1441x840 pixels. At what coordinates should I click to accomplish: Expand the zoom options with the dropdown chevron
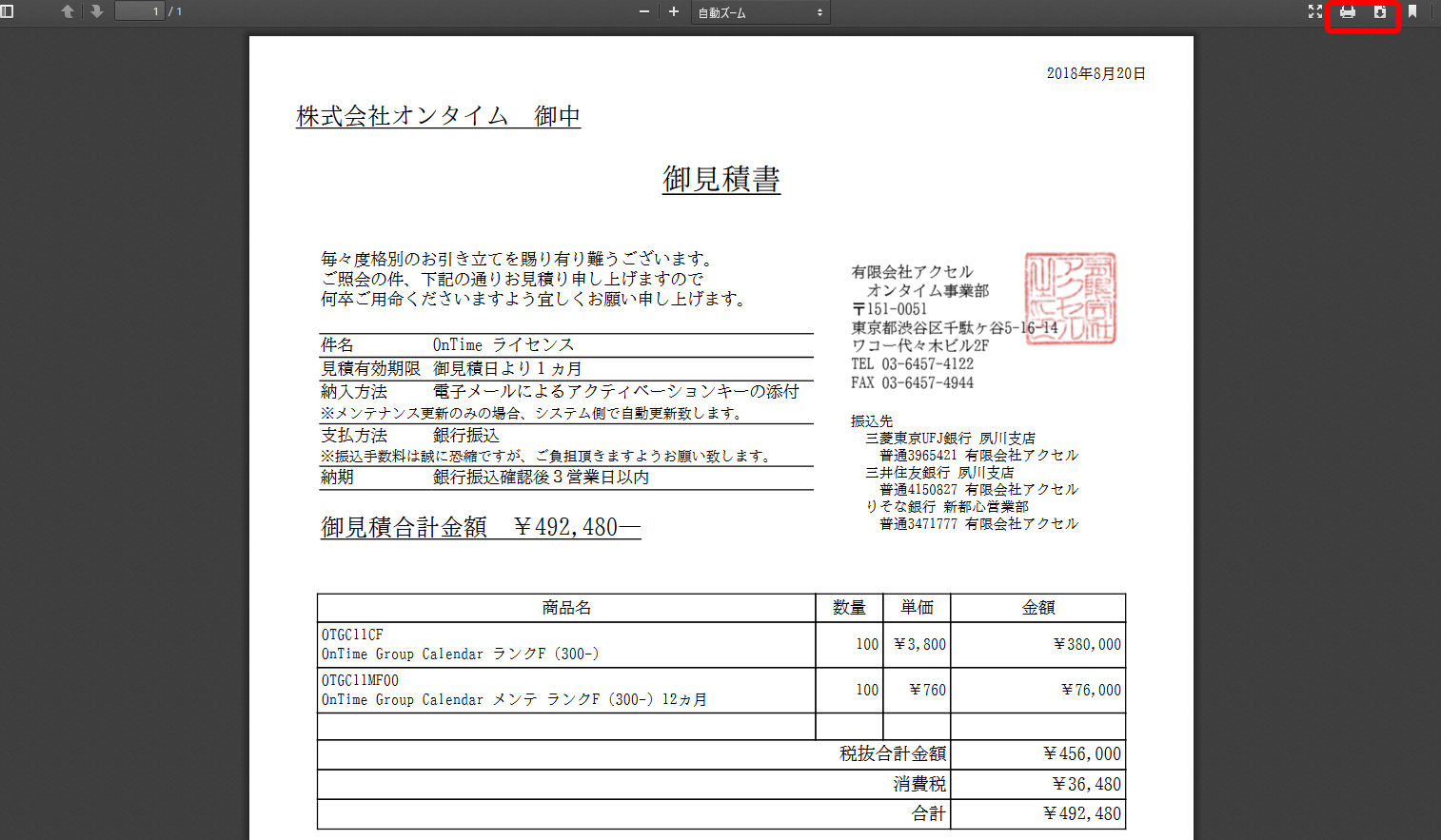tap(818, 12)
